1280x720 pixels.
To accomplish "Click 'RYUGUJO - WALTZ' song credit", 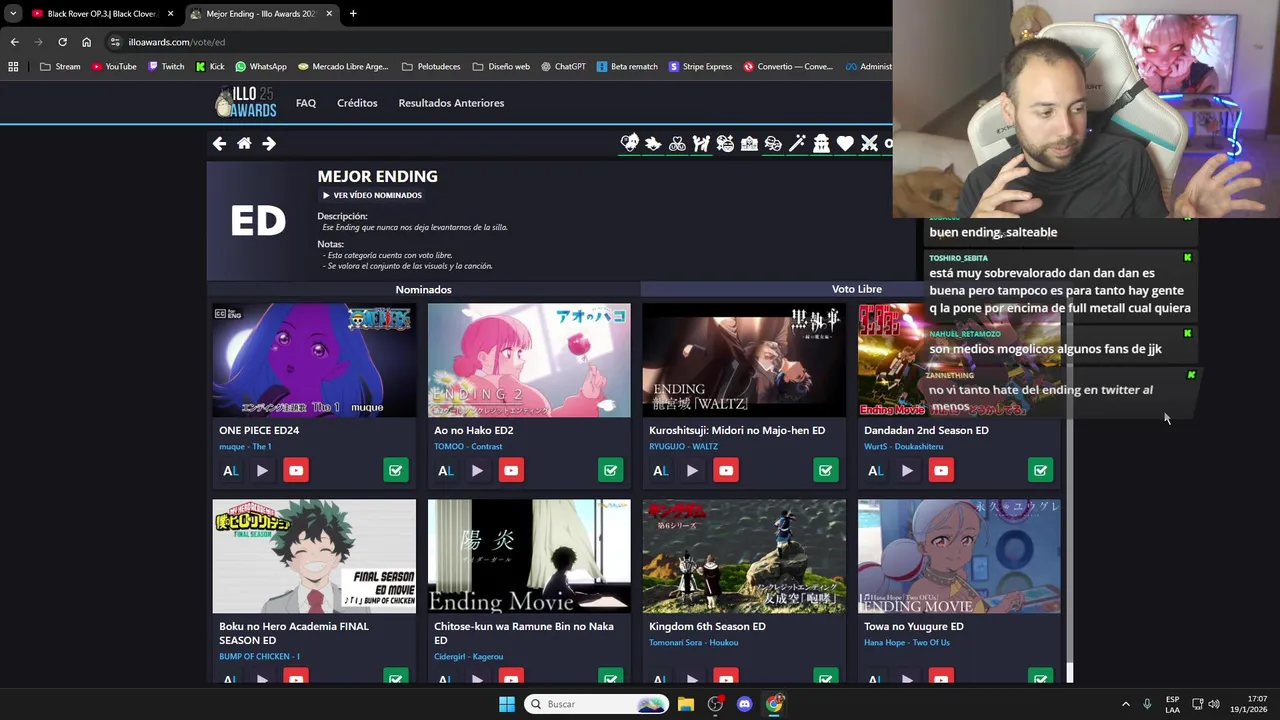I will click(x=683, y=446).
